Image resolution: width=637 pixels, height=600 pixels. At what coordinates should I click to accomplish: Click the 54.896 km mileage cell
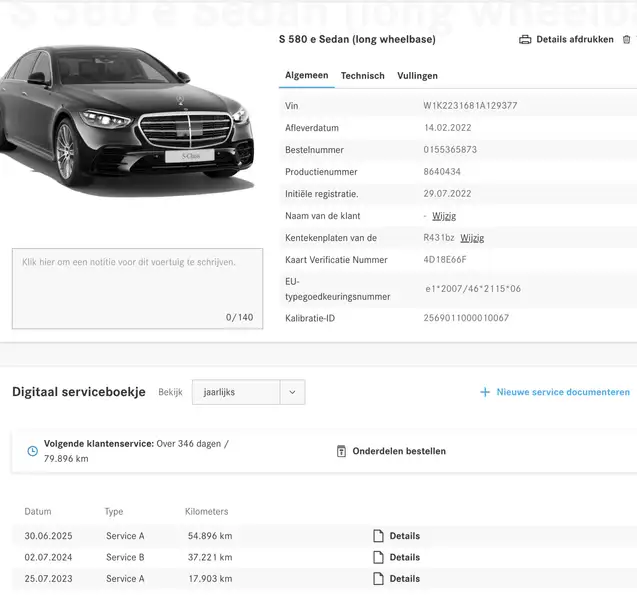[x=210, y=536]
